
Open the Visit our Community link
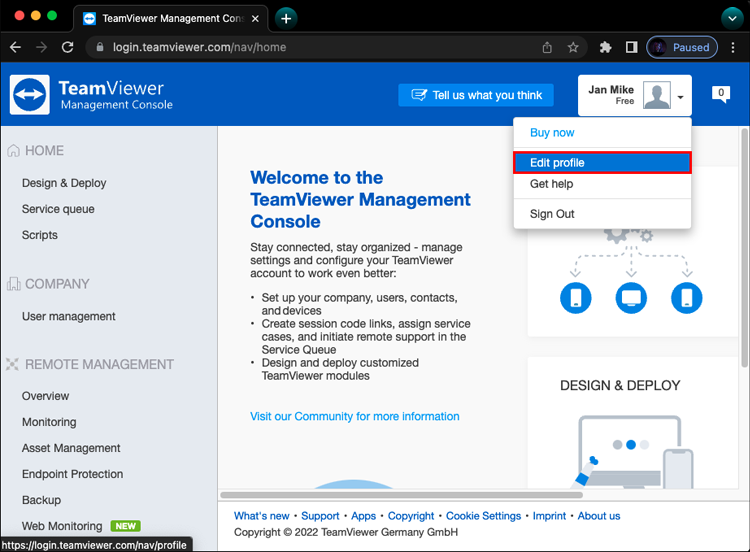coord(354,416)
